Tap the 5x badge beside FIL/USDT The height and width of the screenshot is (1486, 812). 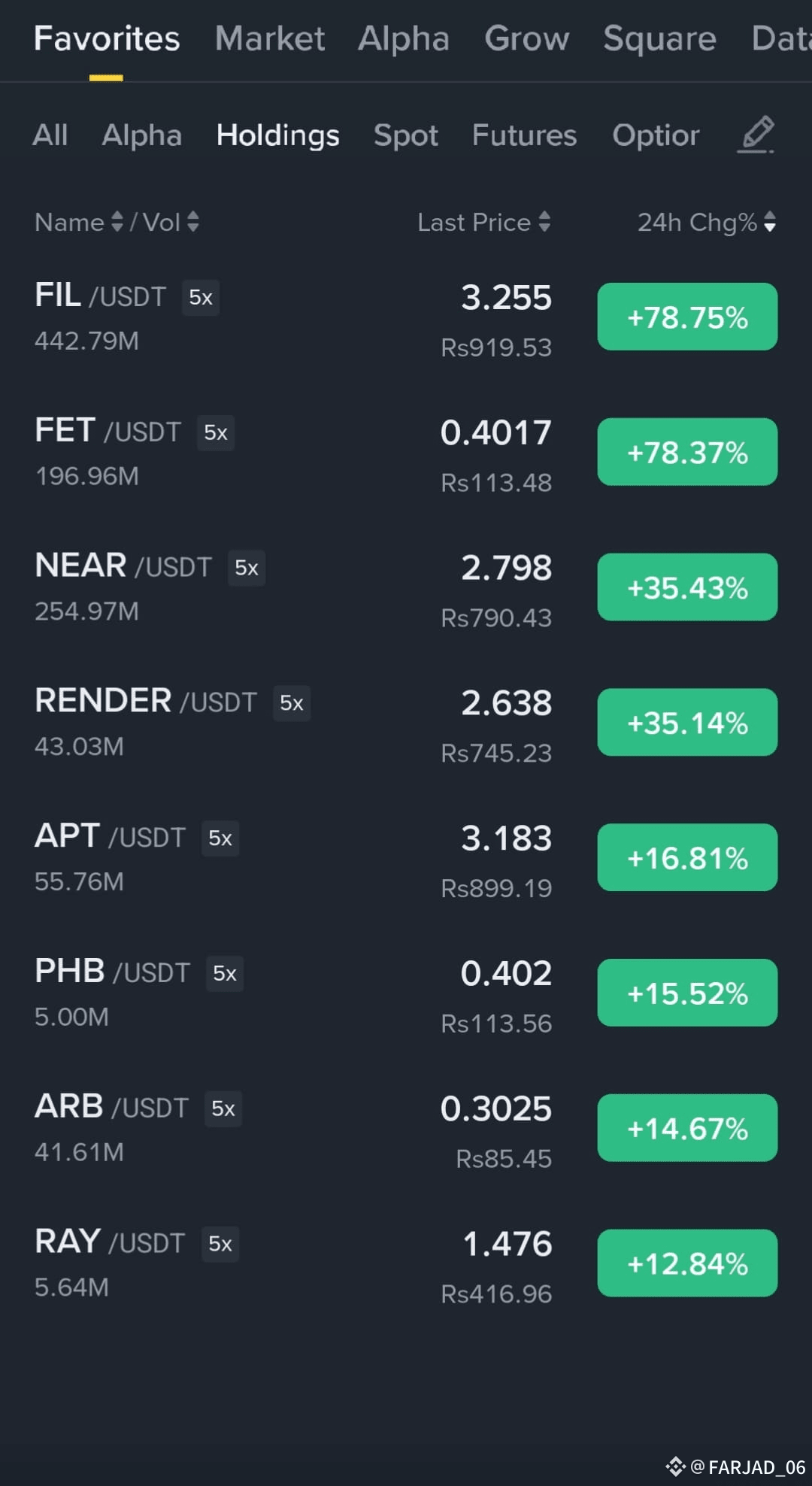point(201,298)
